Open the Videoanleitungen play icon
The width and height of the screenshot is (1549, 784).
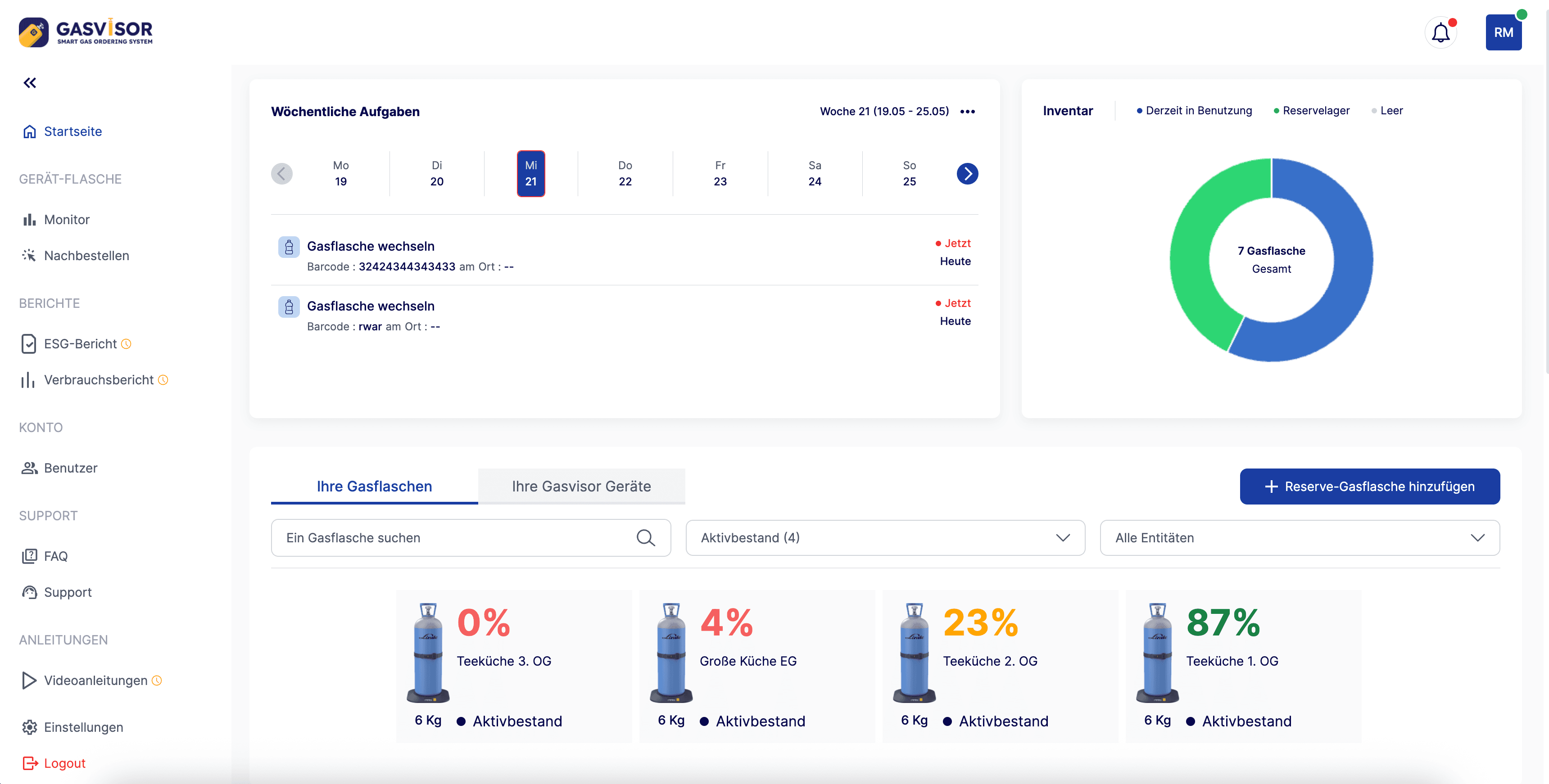click(x=29, y=680)
